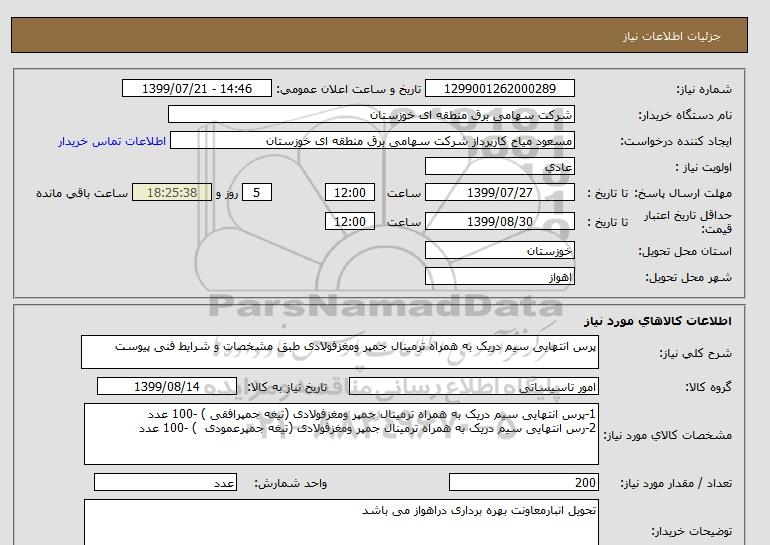The image size is (770, 545).
Task: Click the price validity hour field
Action: (352, 222)
